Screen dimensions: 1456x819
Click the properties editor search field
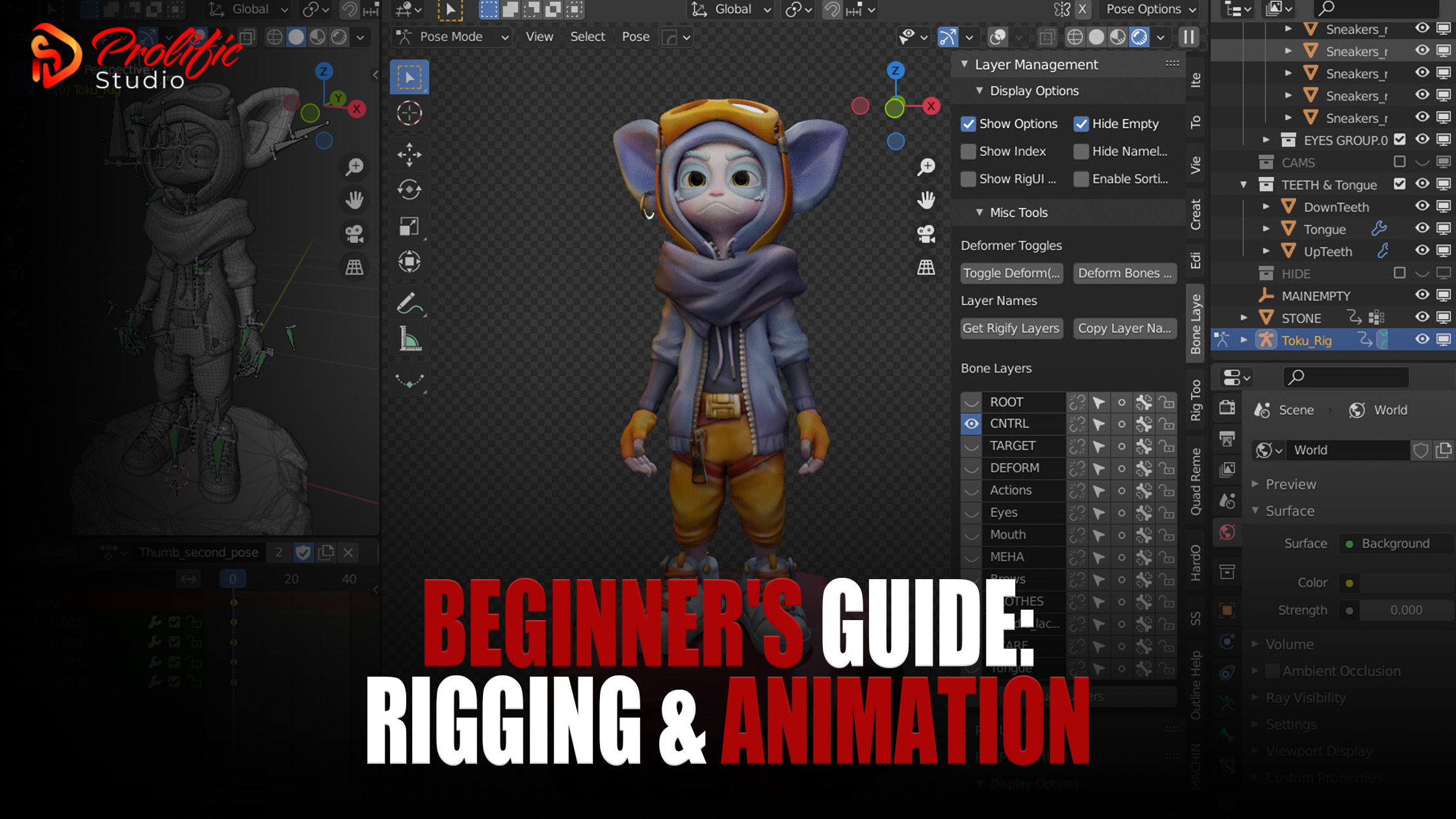tap(1345, 376)
